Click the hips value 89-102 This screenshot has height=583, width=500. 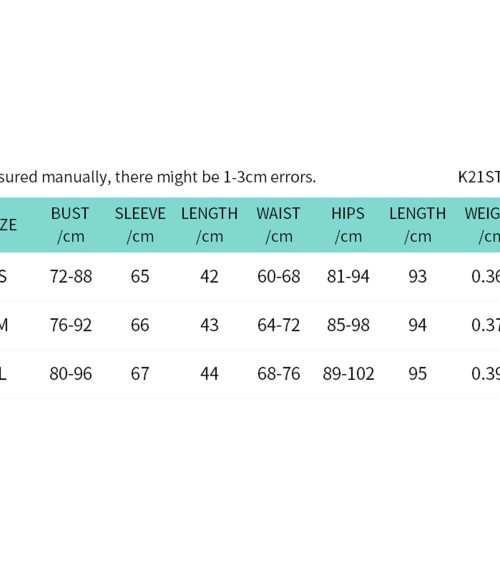[348, 374]
